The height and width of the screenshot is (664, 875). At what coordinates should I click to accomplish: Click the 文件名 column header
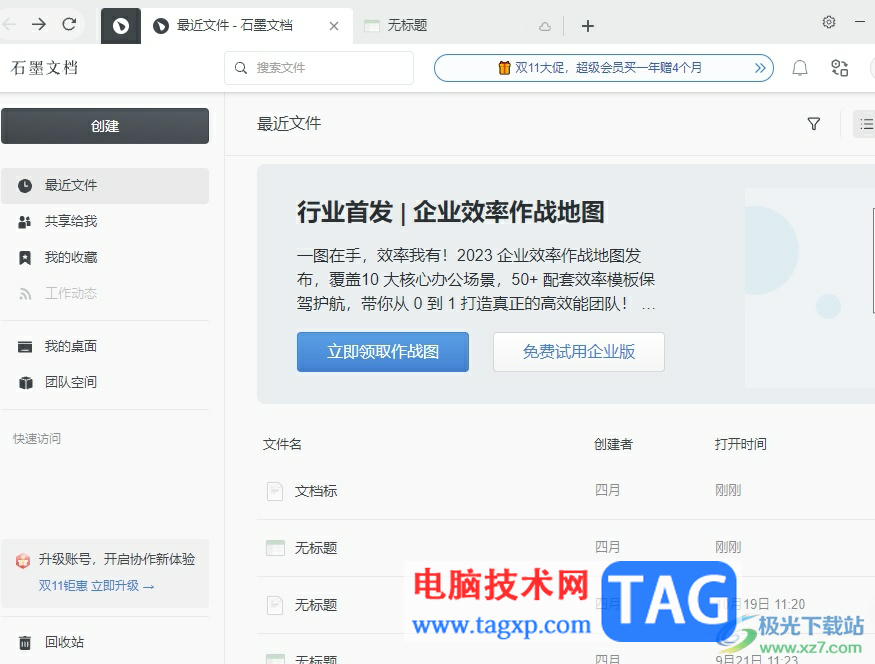282,445
